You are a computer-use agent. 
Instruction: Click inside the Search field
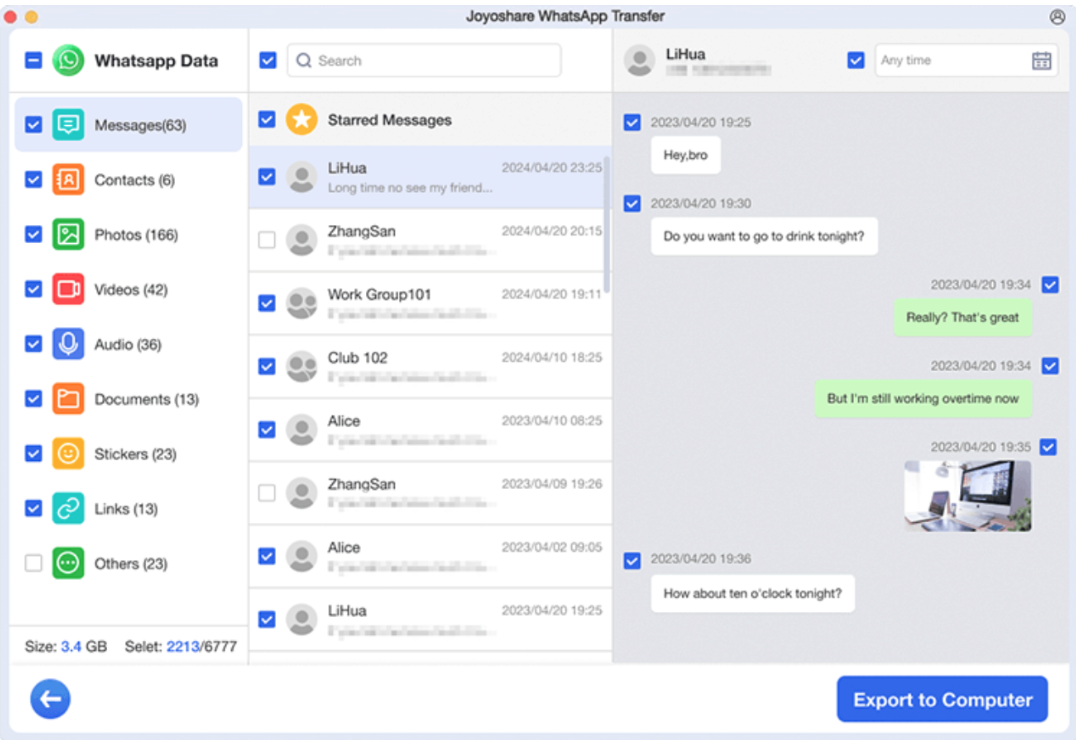[x=423, y=60]
